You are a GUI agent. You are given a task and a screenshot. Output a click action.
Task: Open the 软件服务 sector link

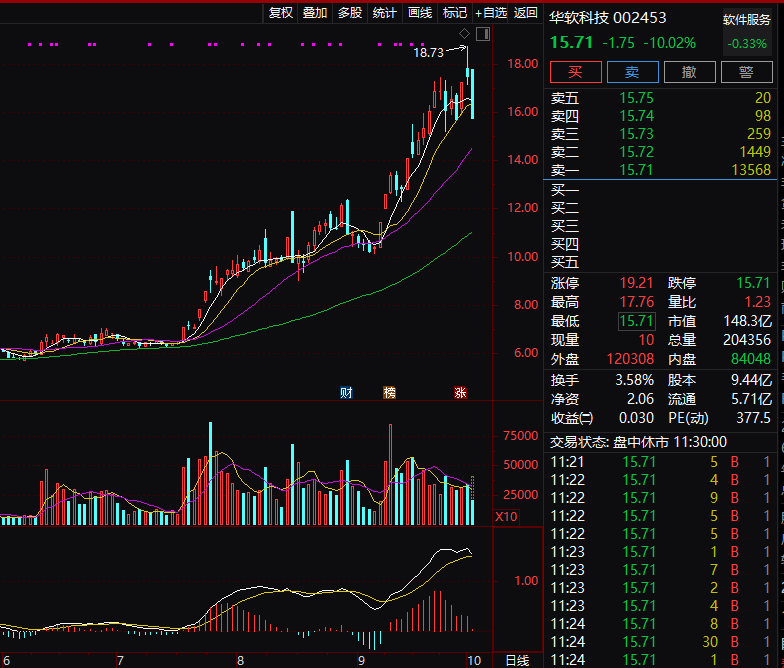pyautogui.click(x=747, y=20)
